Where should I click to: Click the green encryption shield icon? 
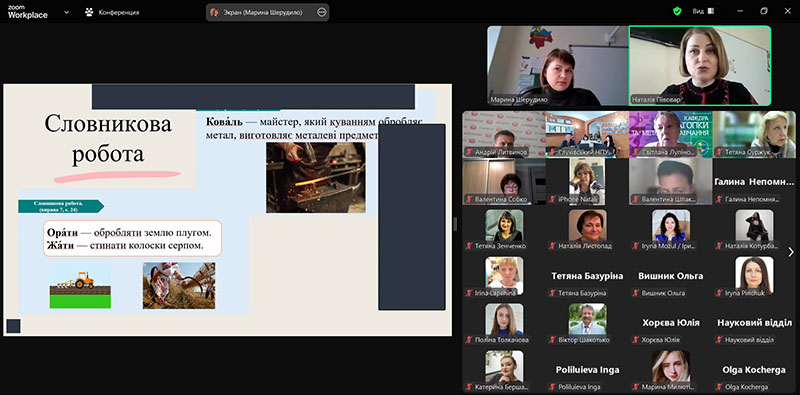[677, 11]
